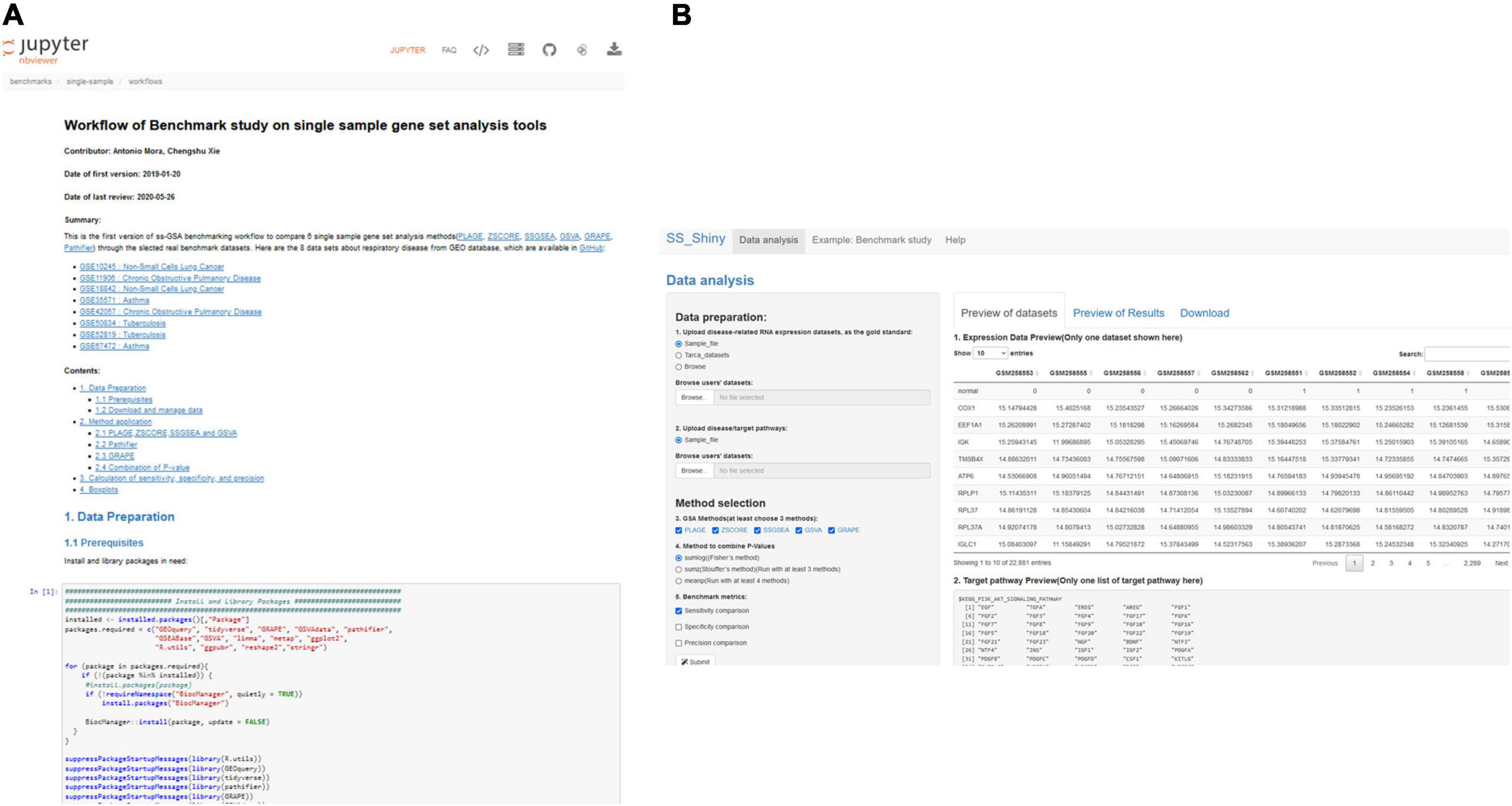
Task: Click the Submit button
Action: click(696, 662)
